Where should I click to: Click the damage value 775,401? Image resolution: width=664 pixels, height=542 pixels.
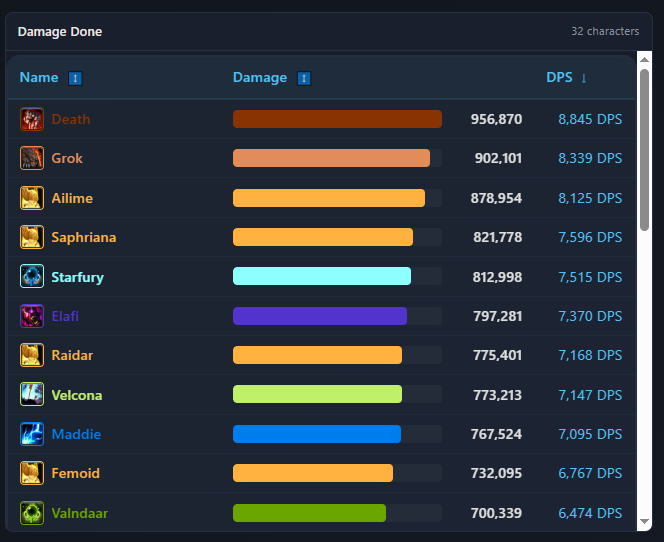coord(498,355)
